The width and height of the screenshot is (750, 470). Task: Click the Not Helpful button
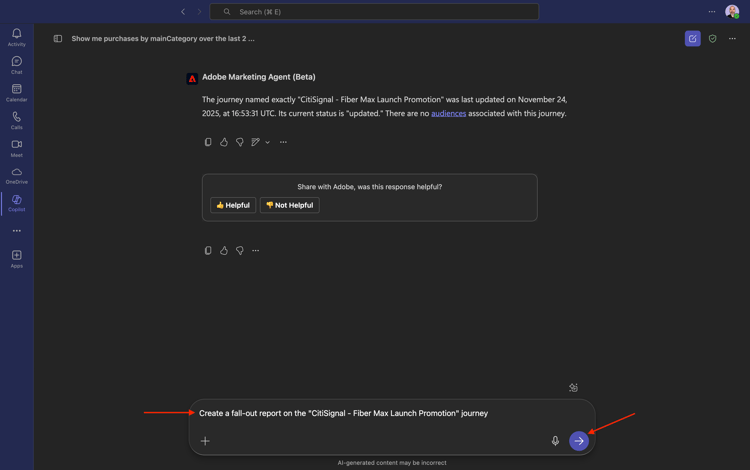[x=289, y=205]
